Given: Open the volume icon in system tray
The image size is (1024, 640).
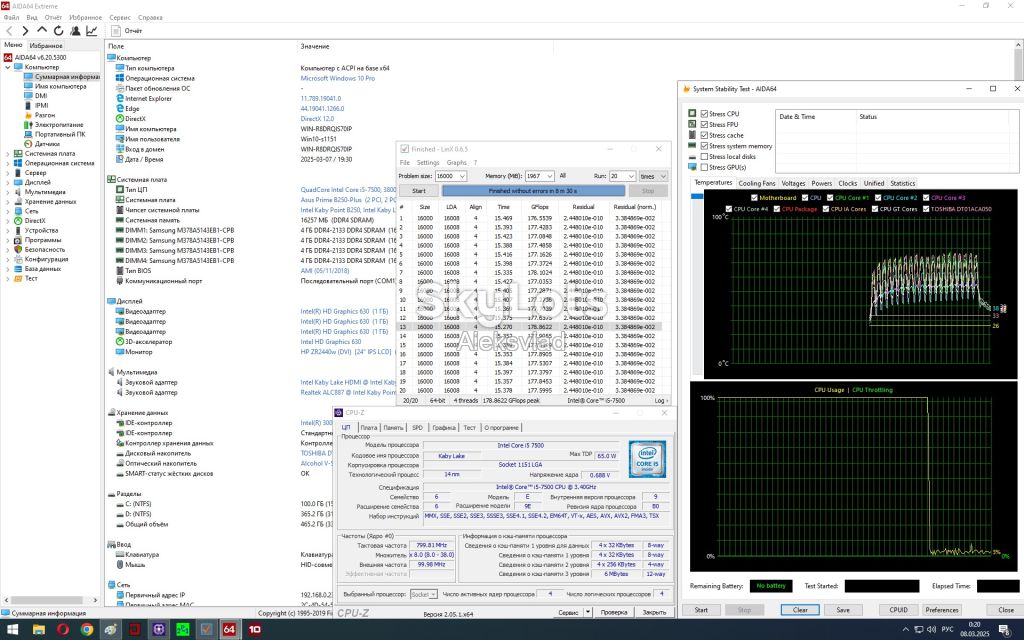Looking at the screenshot, I should point(931,630).
